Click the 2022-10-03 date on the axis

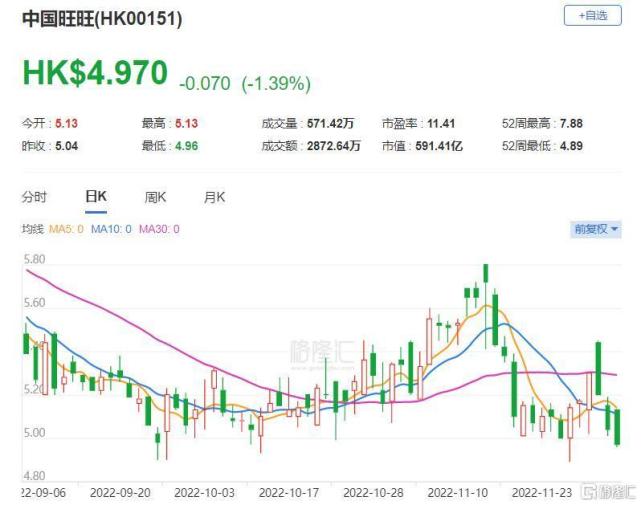(204, 493)
